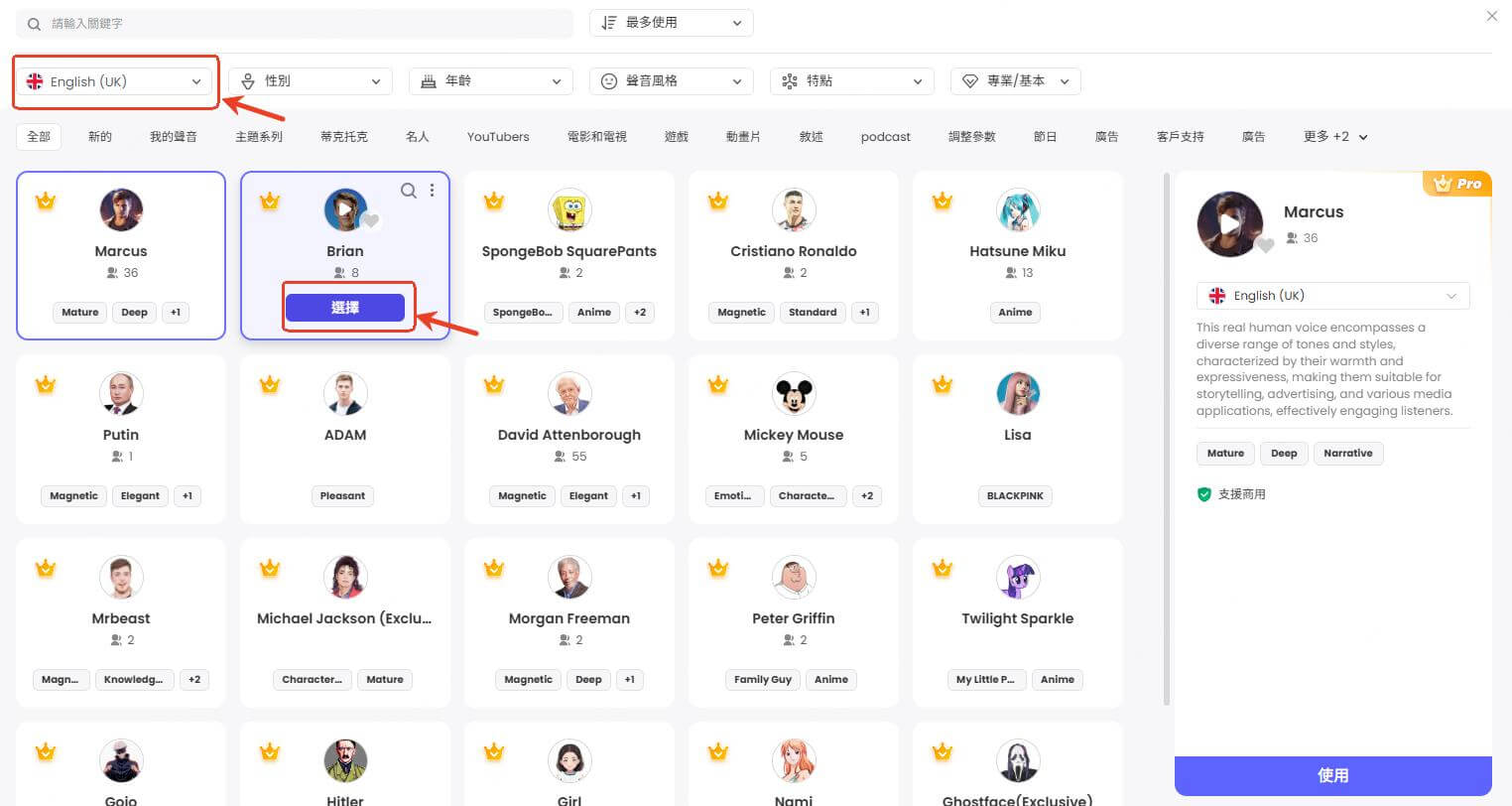1512x806 pixels.
Task: Close the voice selection dialog
Action: tap(1491, 16)
